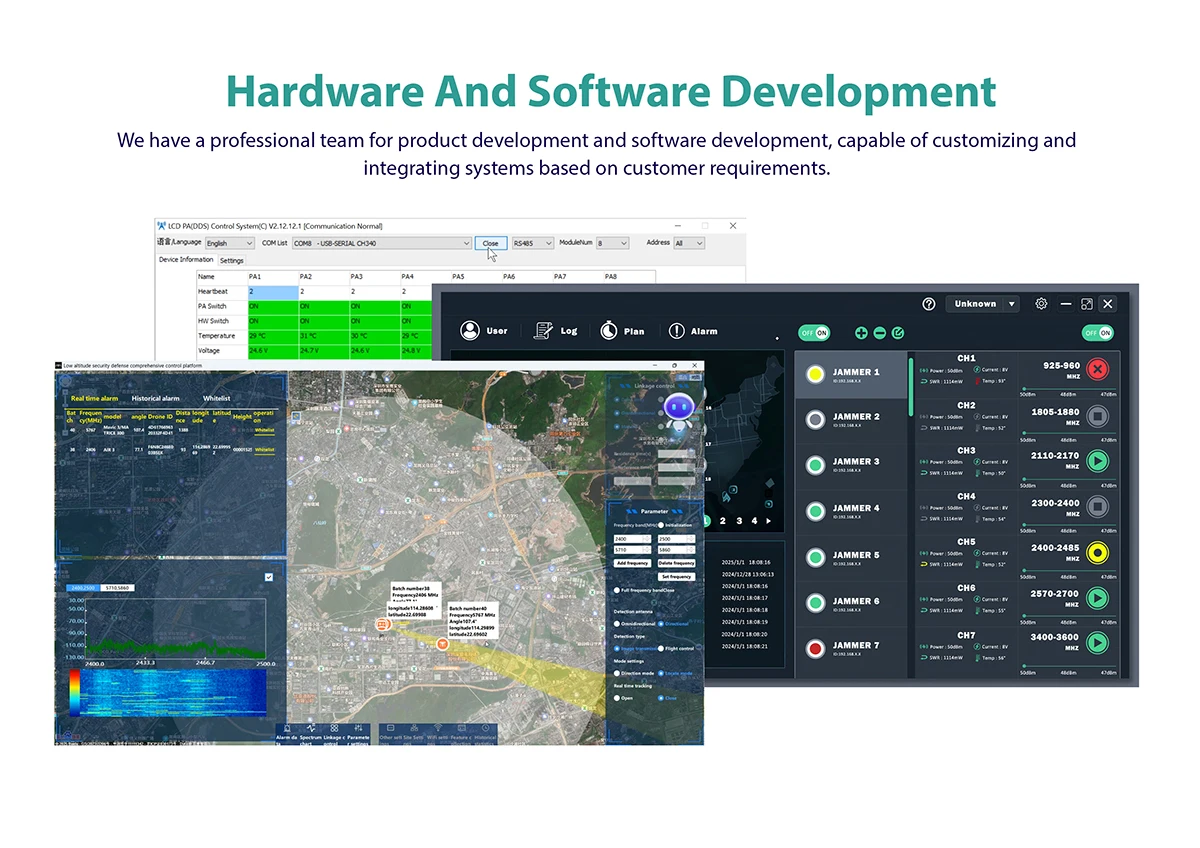Switch to the Settings tab
1200x848 pixels.
[232, 260]
